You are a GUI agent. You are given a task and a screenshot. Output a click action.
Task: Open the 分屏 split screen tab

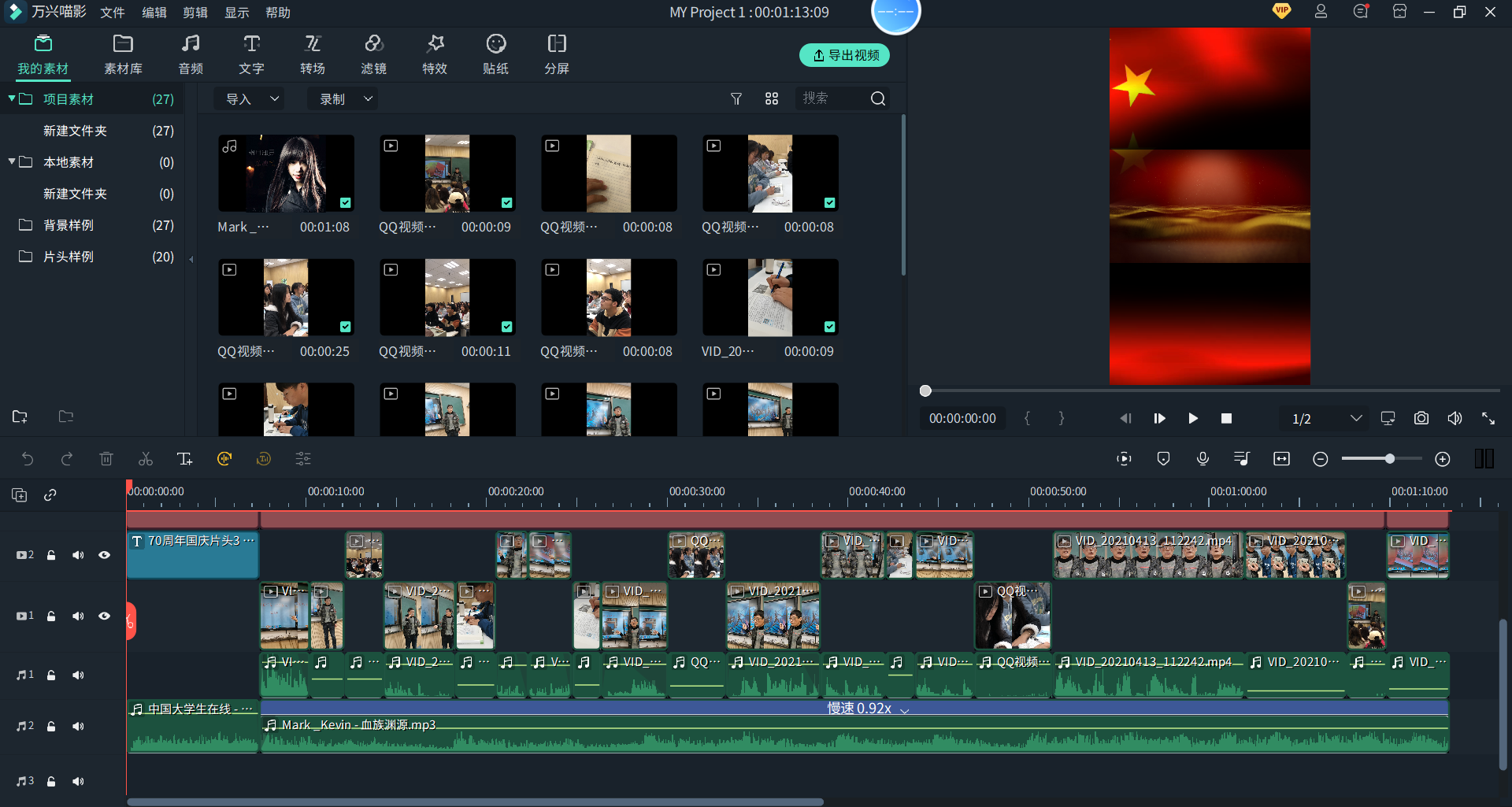point(557,54)
